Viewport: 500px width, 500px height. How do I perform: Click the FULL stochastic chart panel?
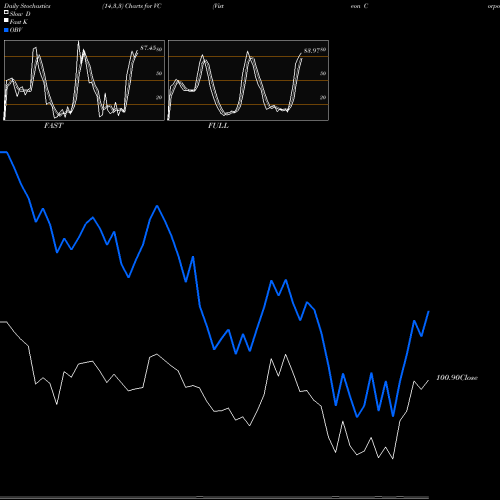click(248, 80)
